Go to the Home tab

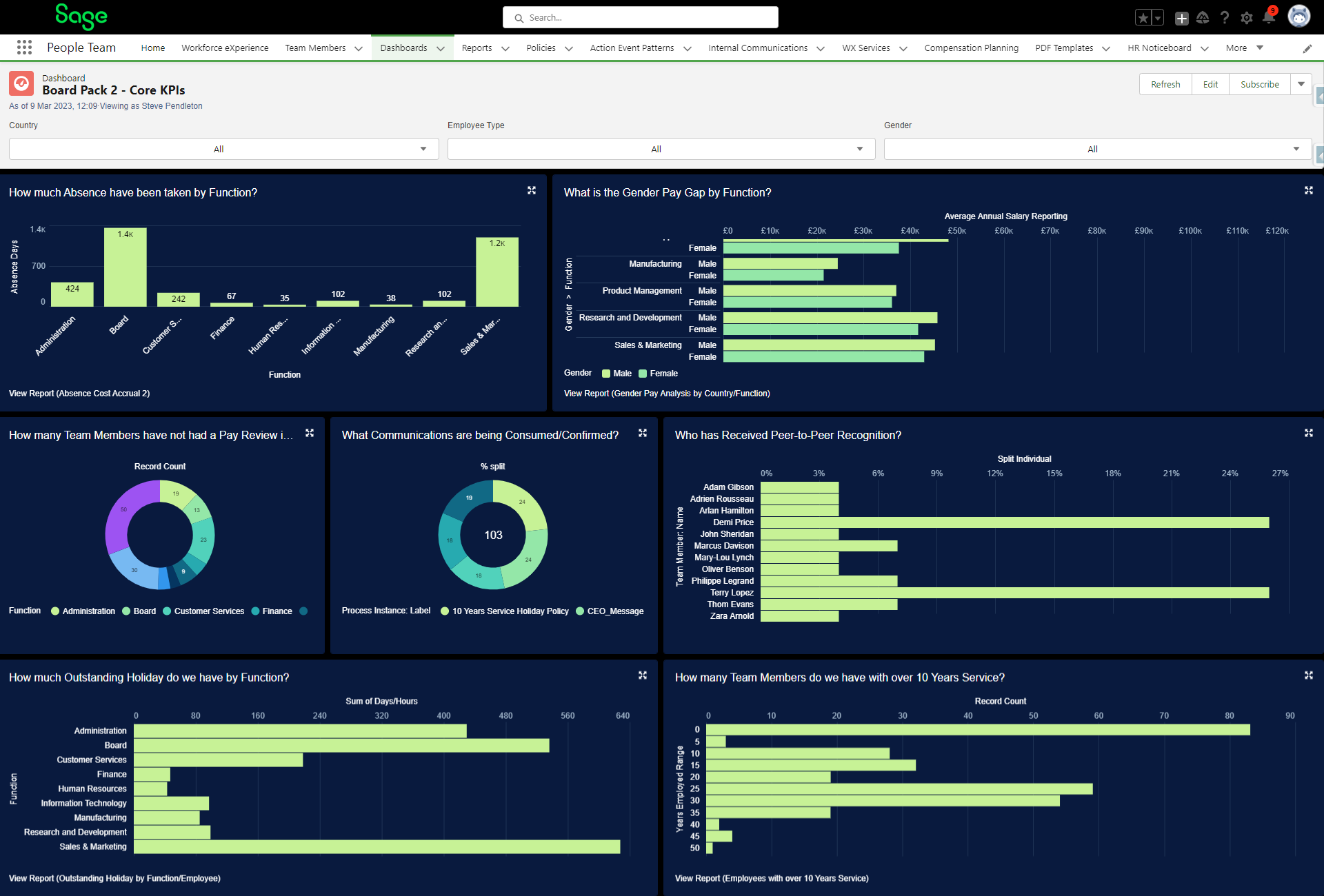click(x=152, y=48)
